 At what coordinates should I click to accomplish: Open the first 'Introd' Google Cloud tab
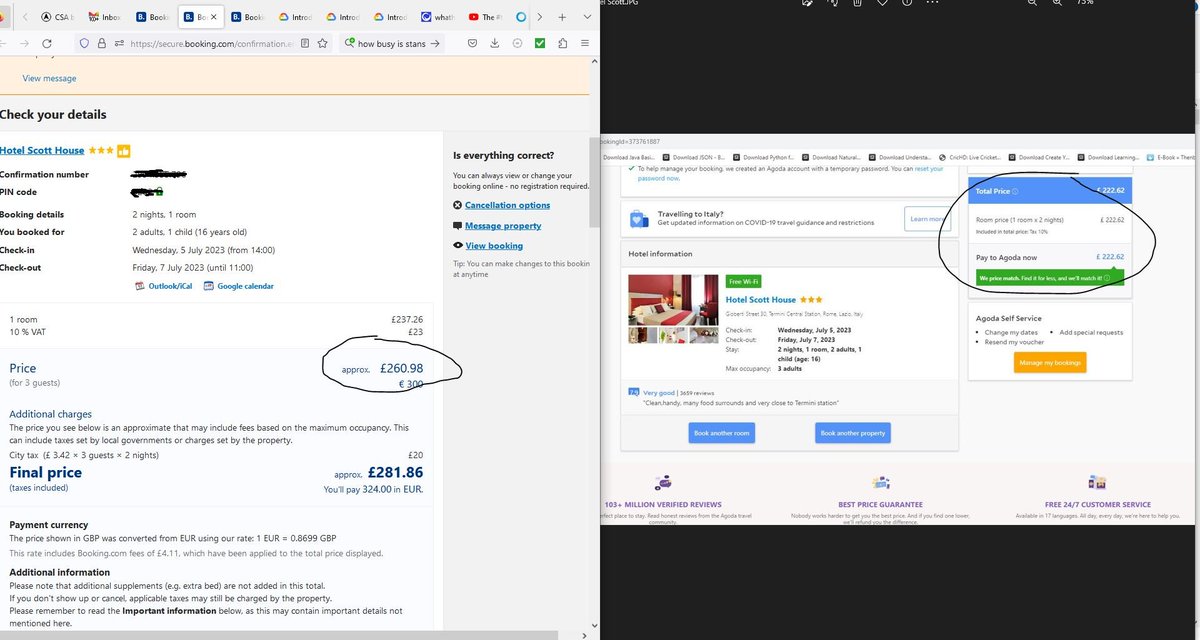296,17
